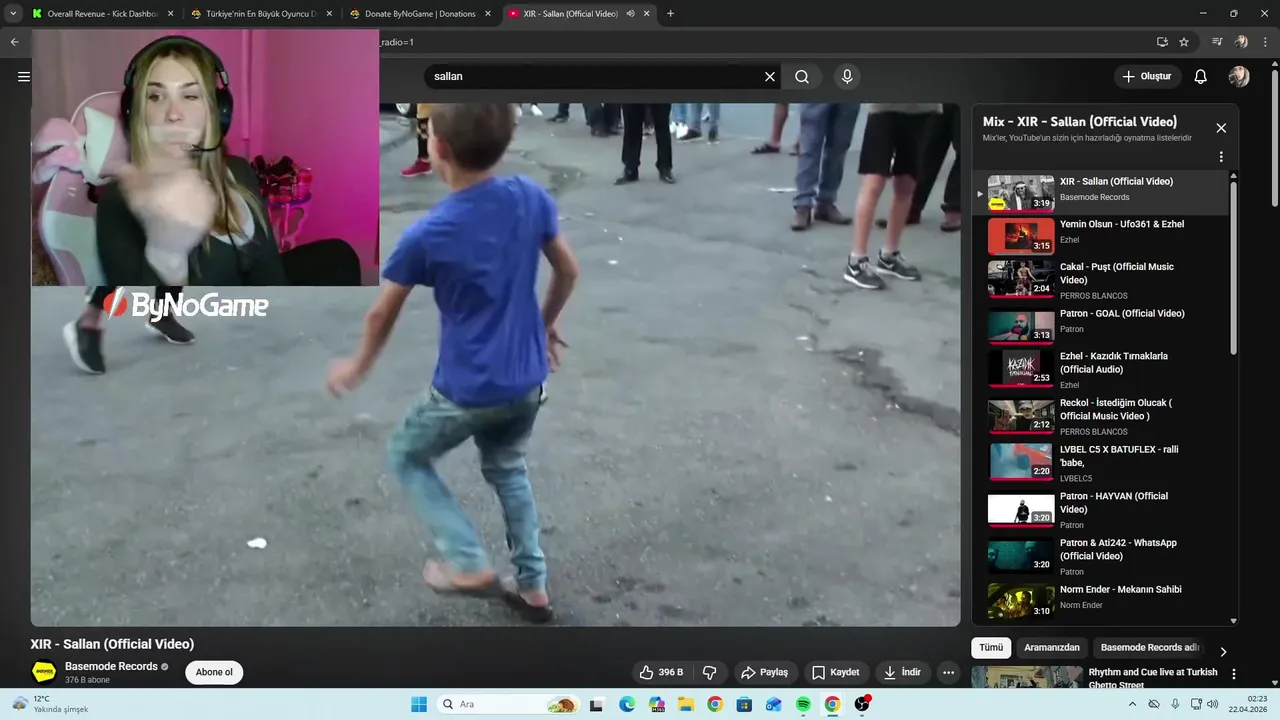Open Microsoft Edge from the taskbar
Viewport: 1280px width, 720px height.
(627, 704)
